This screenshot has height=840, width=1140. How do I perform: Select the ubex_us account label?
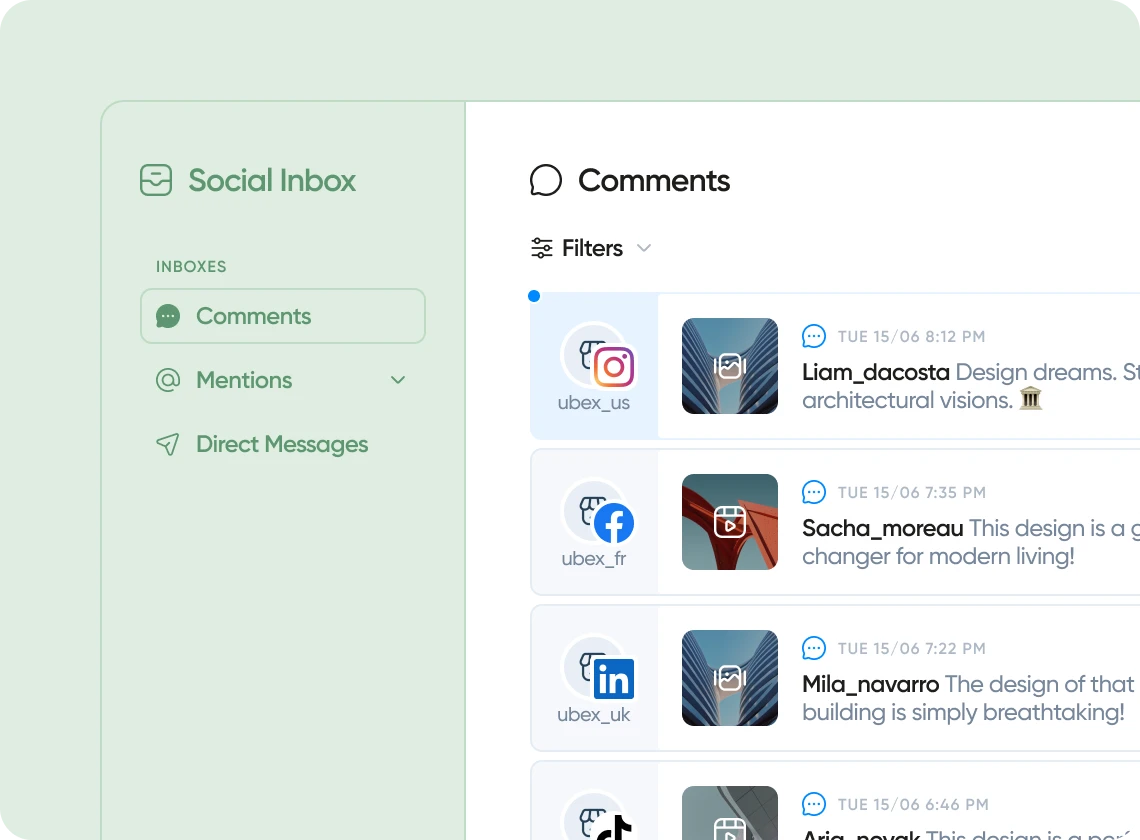click(593, 403)
